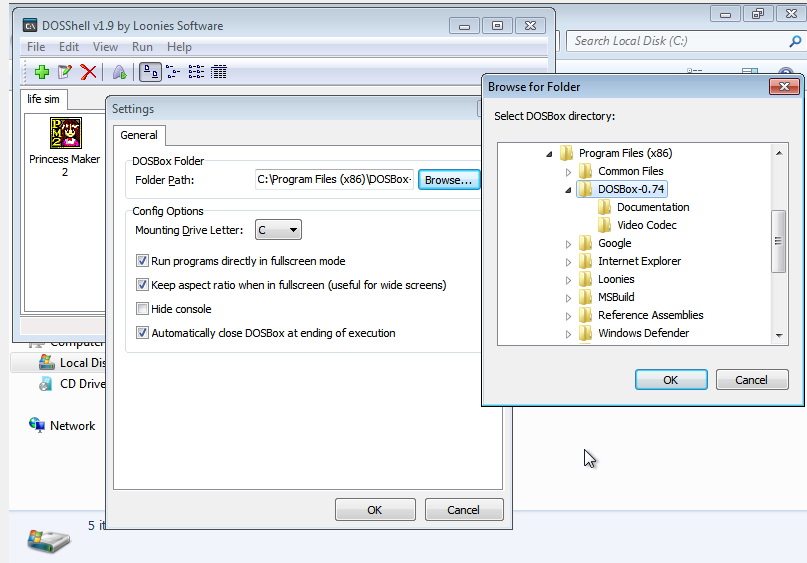Click the search magnifier icon in Explorer

[795, 41]
